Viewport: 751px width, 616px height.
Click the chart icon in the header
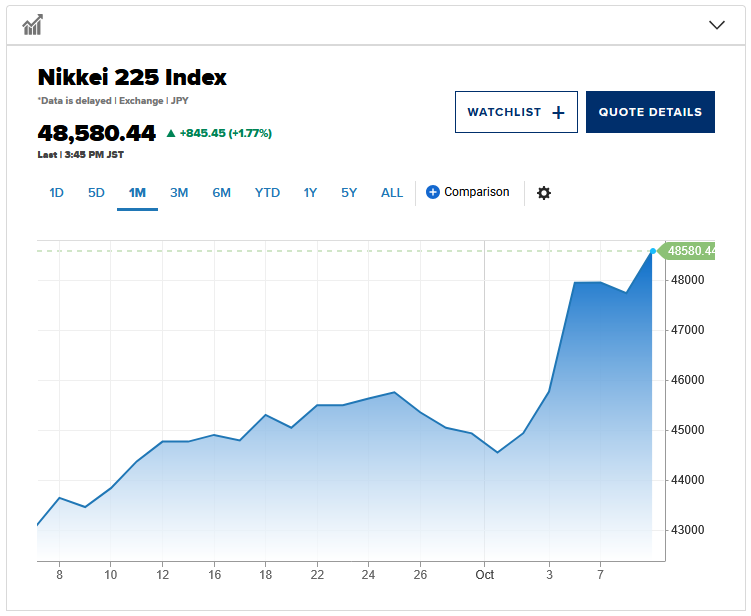(x=32, y=25)
